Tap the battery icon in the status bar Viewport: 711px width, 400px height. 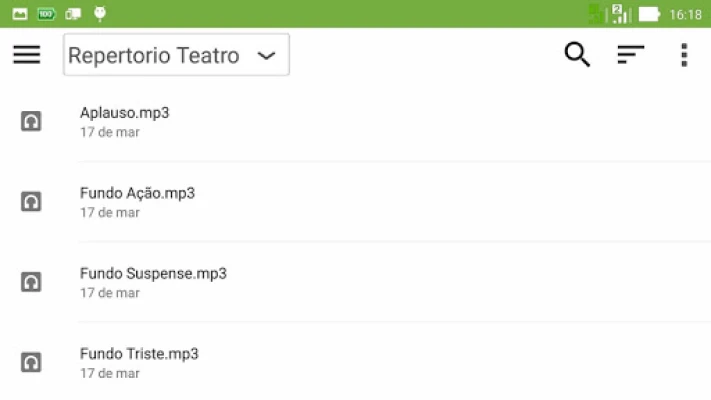649,14
